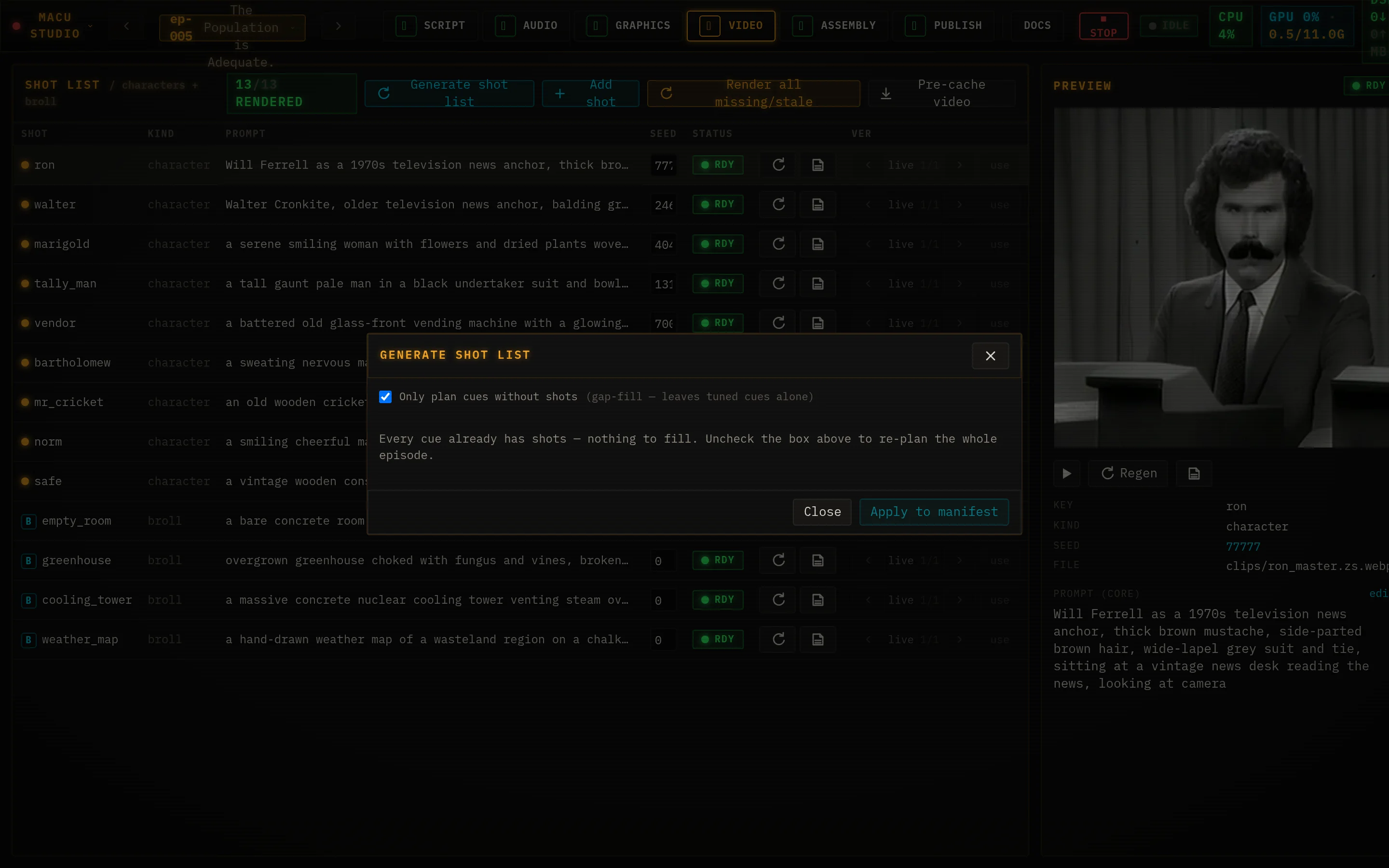
Task: Regenerate the marigold shot row
Action: 778,244
